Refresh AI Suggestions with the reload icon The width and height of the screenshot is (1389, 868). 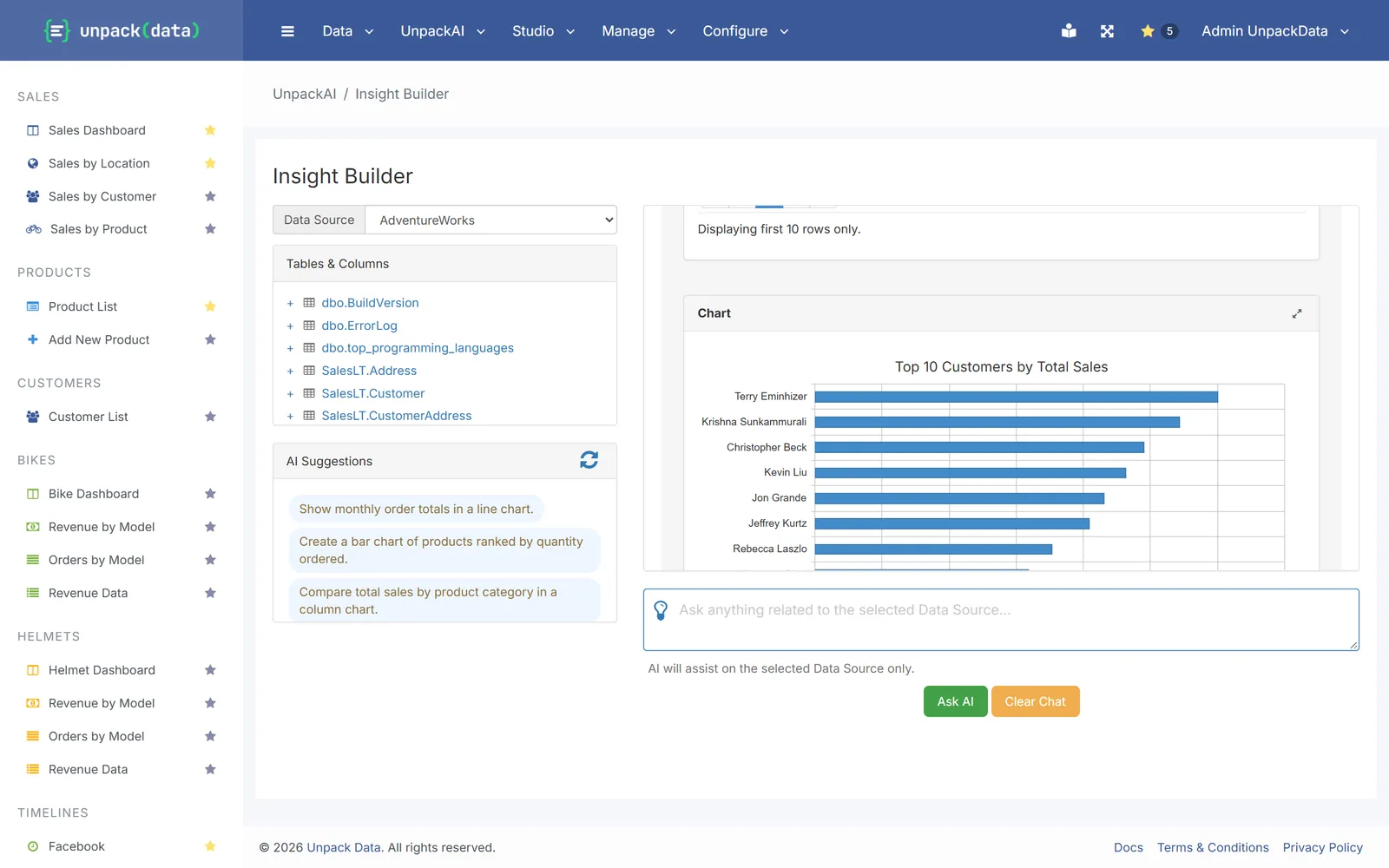pos(589,460)
